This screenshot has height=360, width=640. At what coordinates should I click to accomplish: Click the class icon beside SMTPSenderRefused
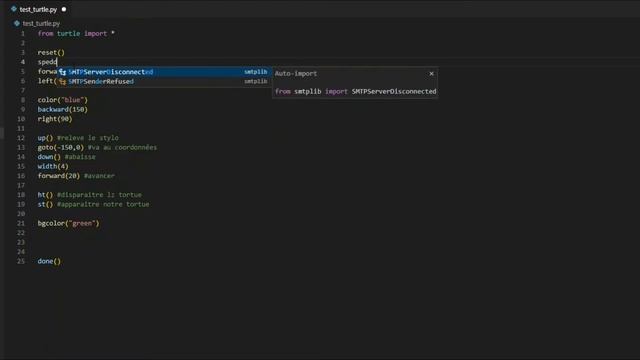point(62,81)
